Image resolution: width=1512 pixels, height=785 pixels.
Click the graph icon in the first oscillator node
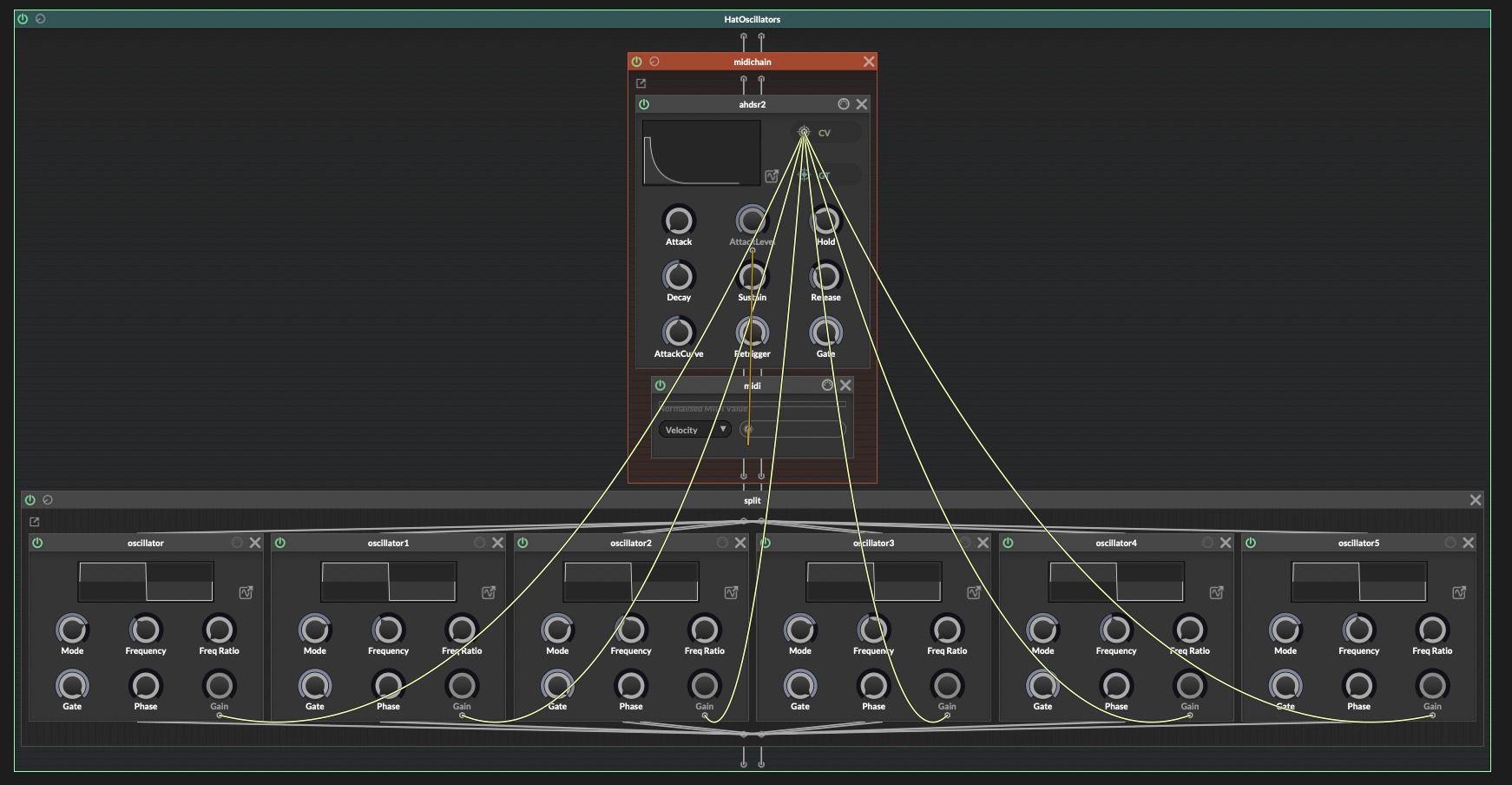(x=247, y=592)
